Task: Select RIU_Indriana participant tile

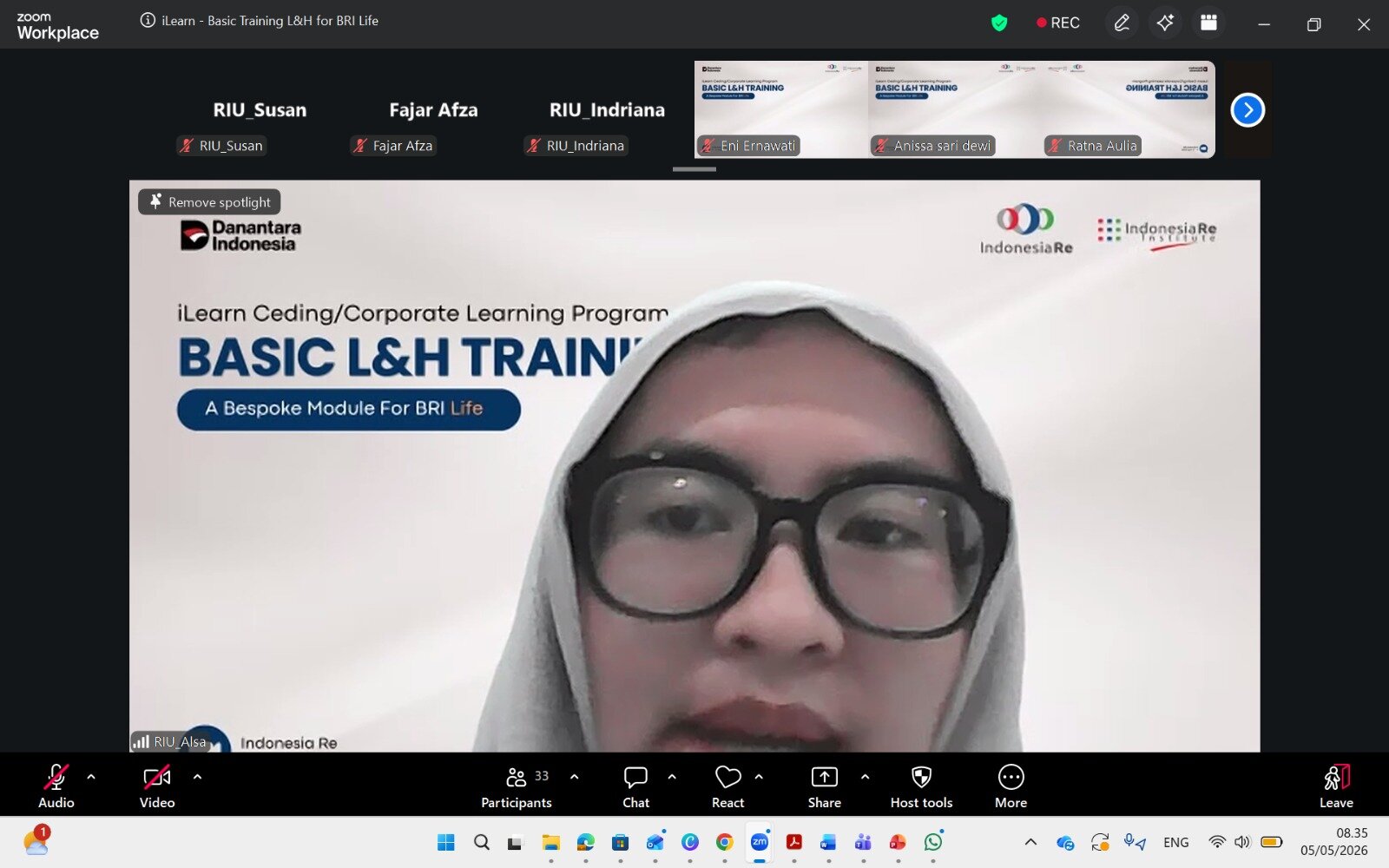Action: pos(608,110)
